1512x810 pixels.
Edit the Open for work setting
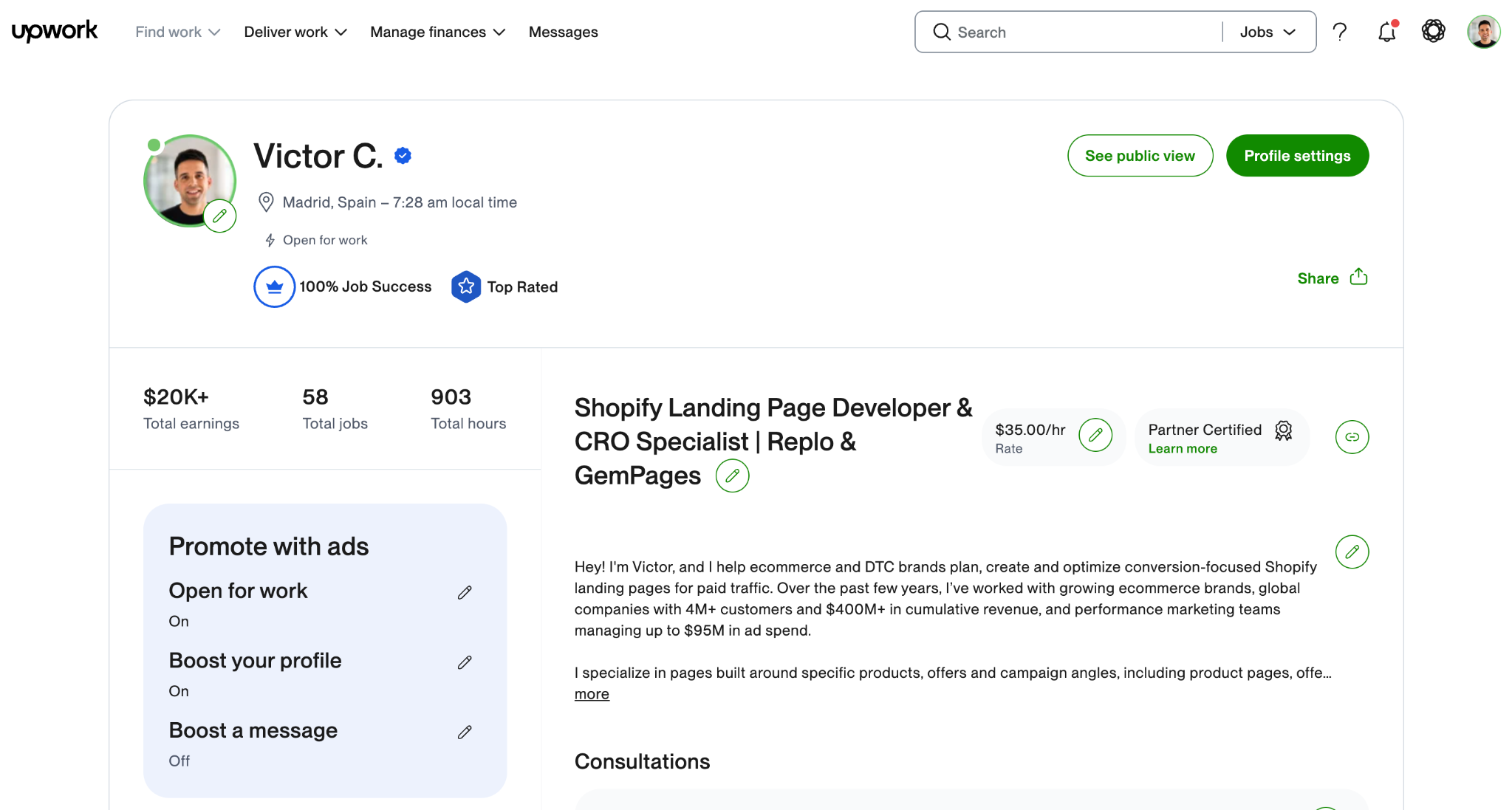pyautogui.click(x=465, y=593)
